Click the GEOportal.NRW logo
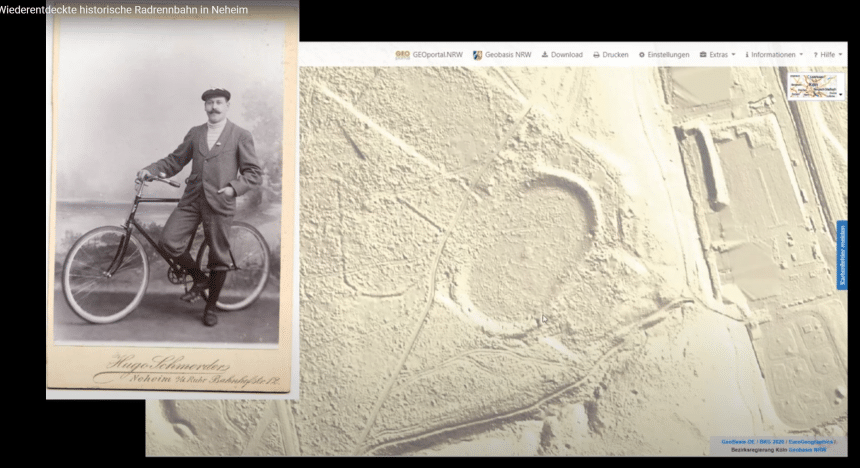Screen dimensions: 860x468 (x=402, y=55)
